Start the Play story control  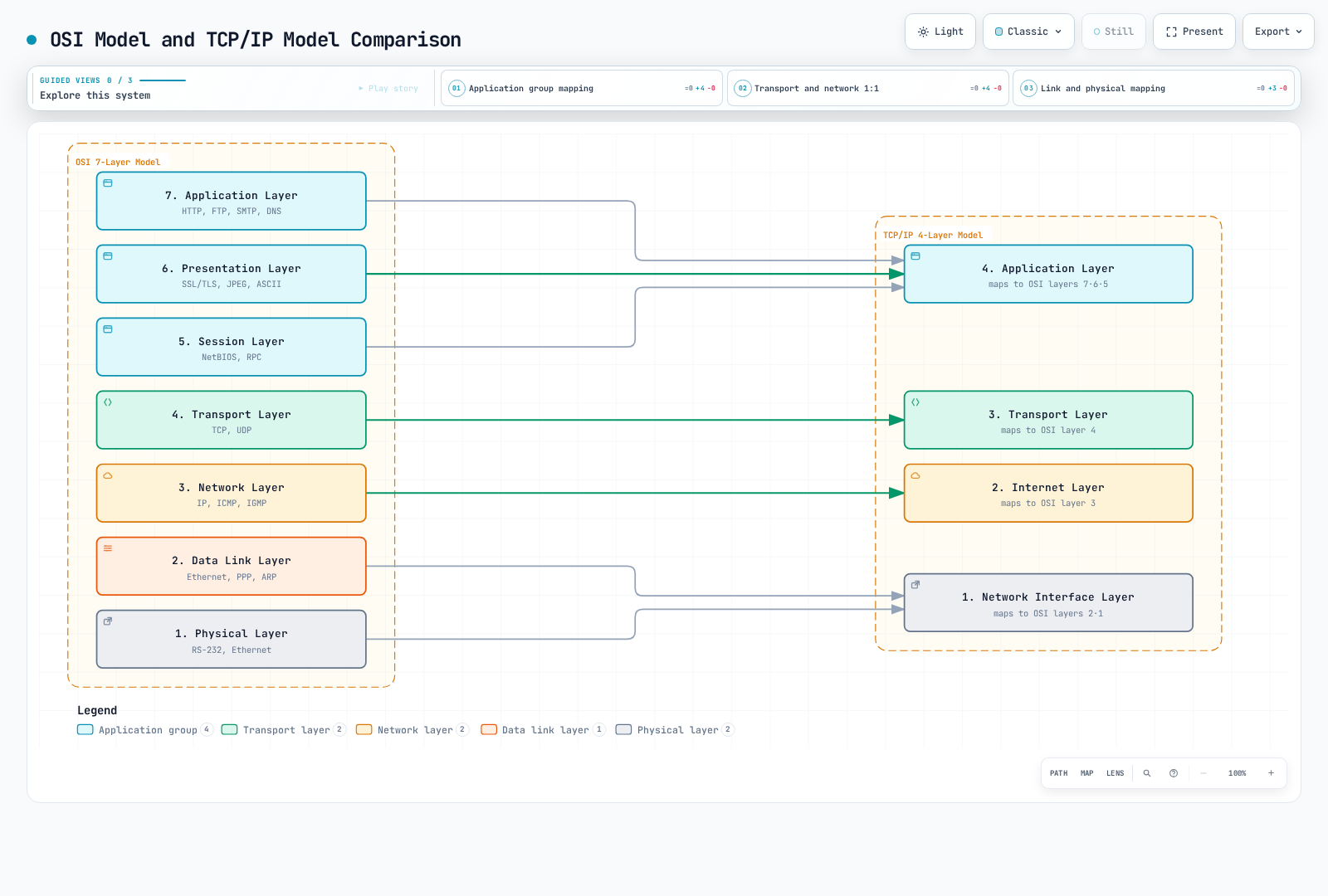click(x=388, y=88)
